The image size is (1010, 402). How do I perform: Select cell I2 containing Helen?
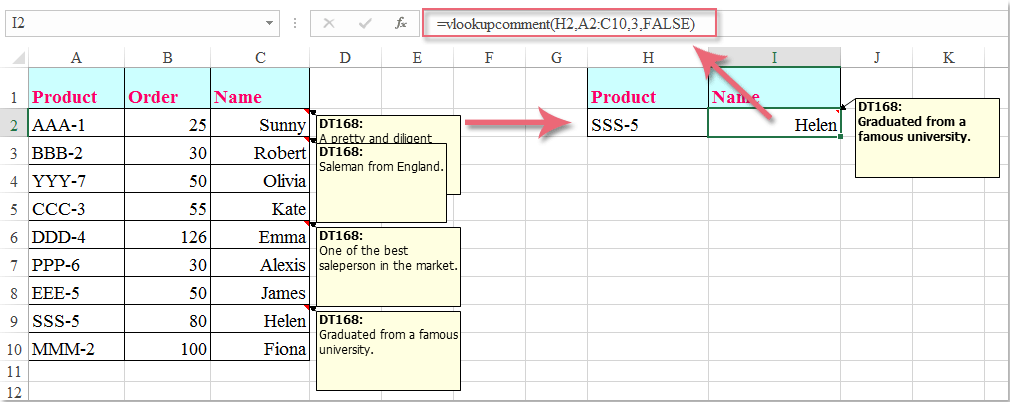pyautogui.click(x=773, y=125)
